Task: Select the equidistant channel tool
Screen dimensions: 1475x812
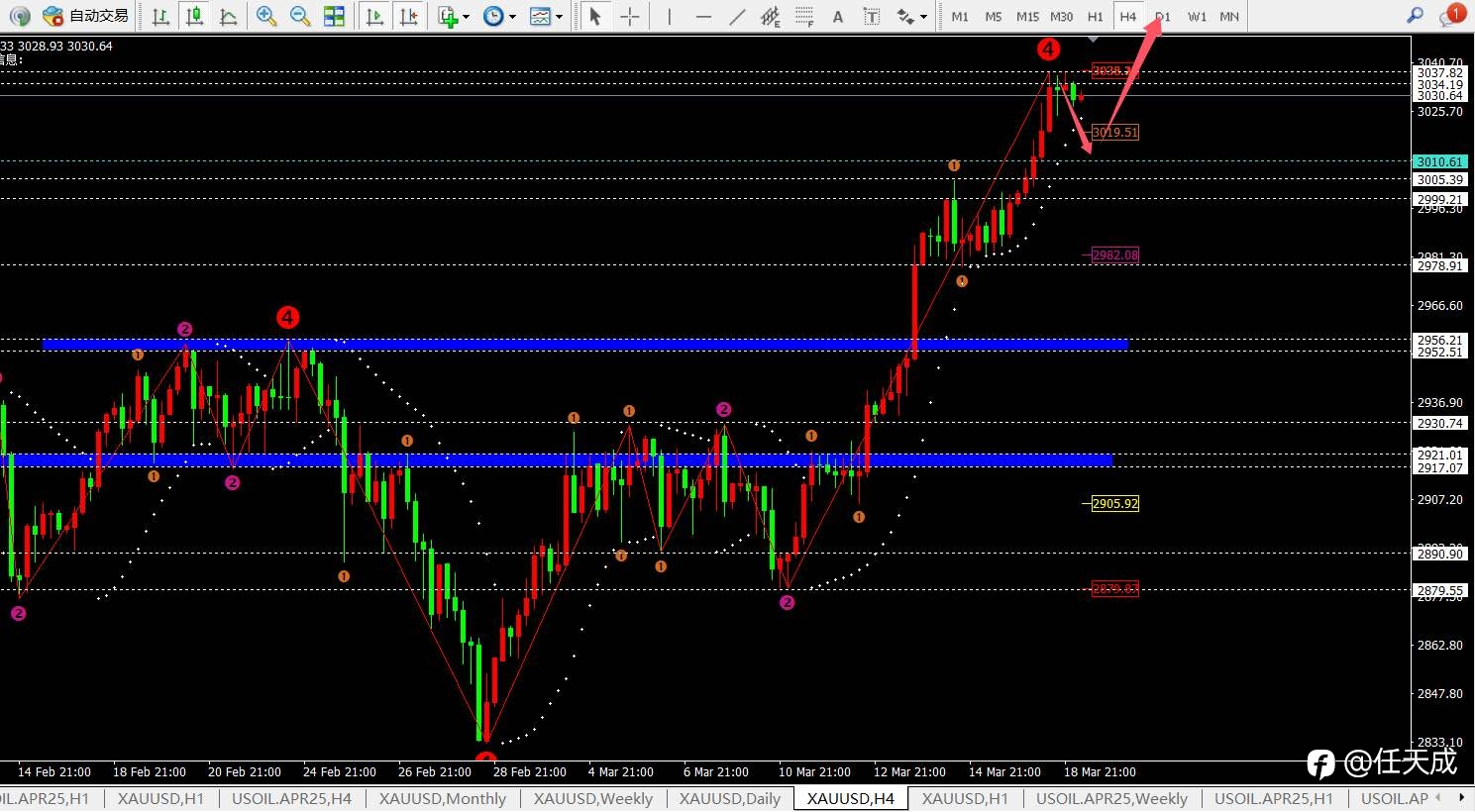Action: (x=771, y=16)
